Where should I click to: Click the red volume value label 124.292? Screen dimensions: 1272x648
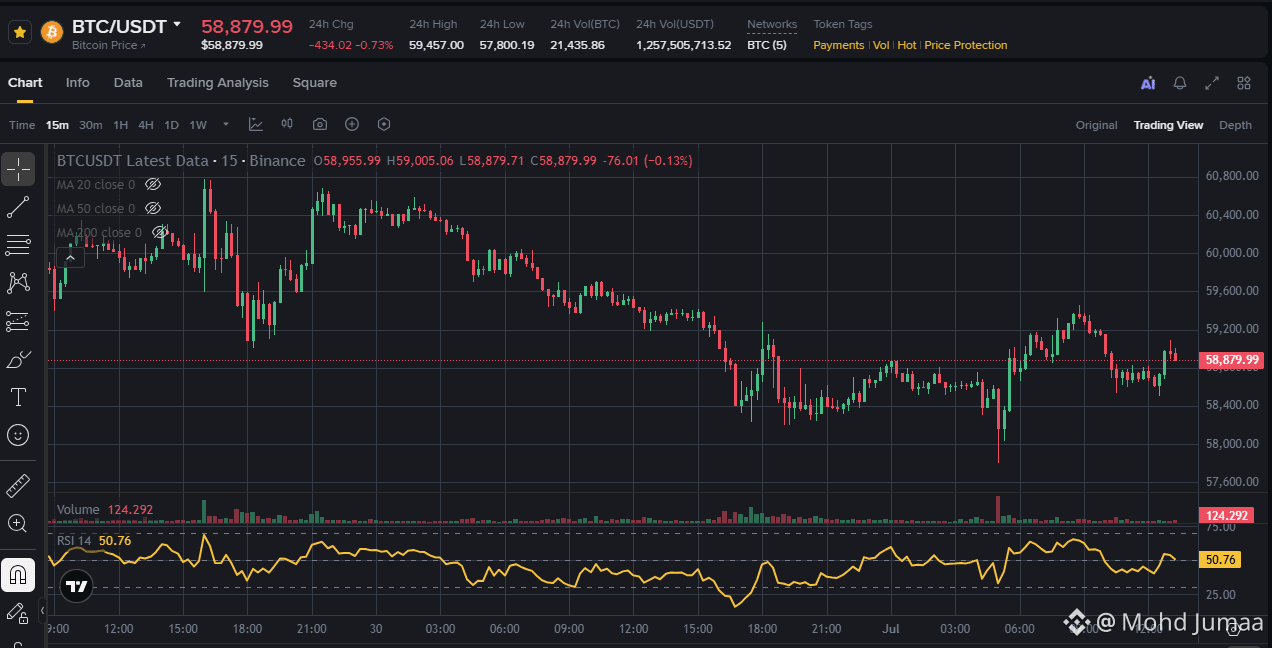tap(1227, 516)
